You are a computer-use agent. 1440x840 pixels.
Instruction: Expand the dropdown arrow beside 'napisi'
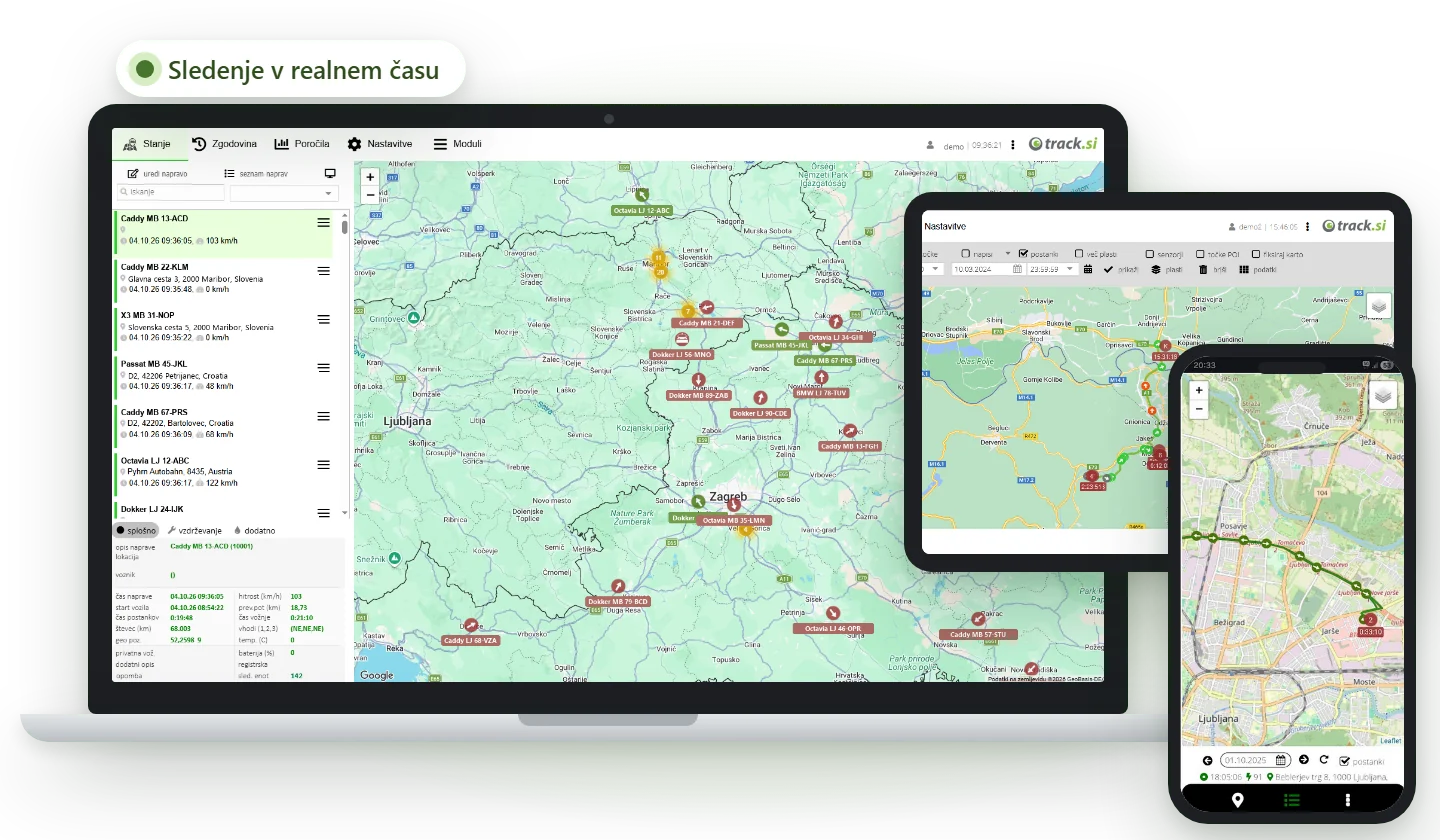[x=1008, y=254]
